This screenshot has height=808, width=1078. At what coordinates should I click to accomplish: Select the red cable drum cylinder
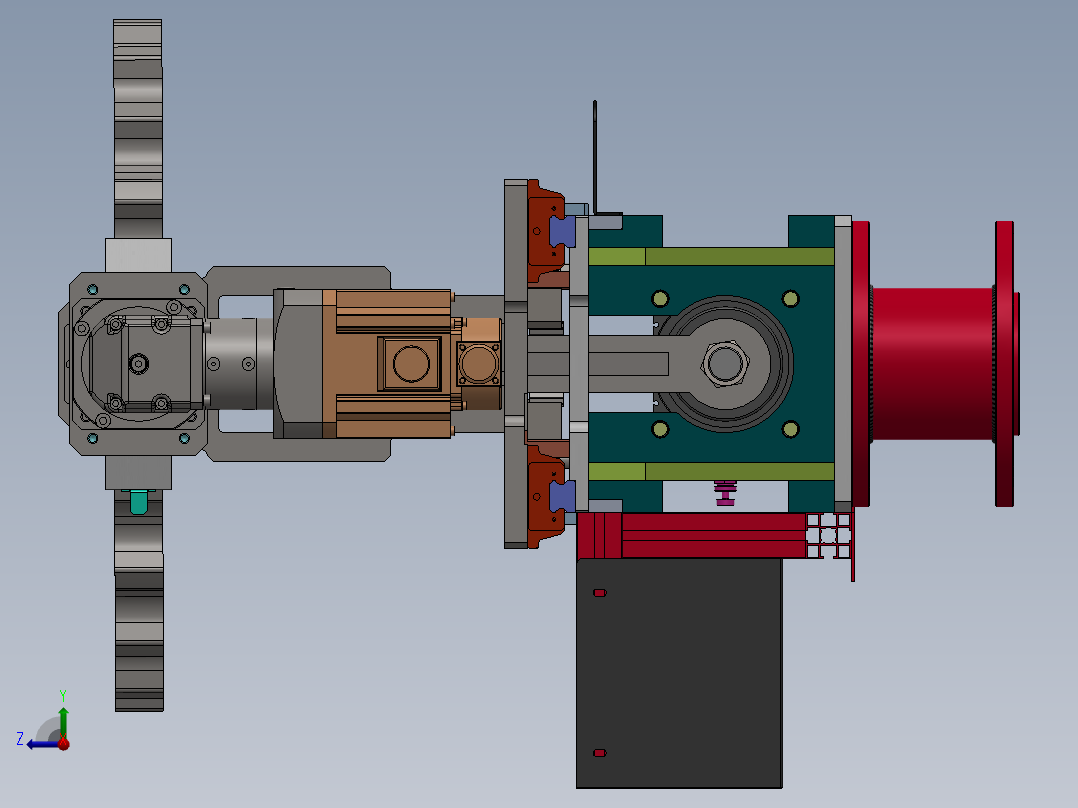(x=932, y=364)
